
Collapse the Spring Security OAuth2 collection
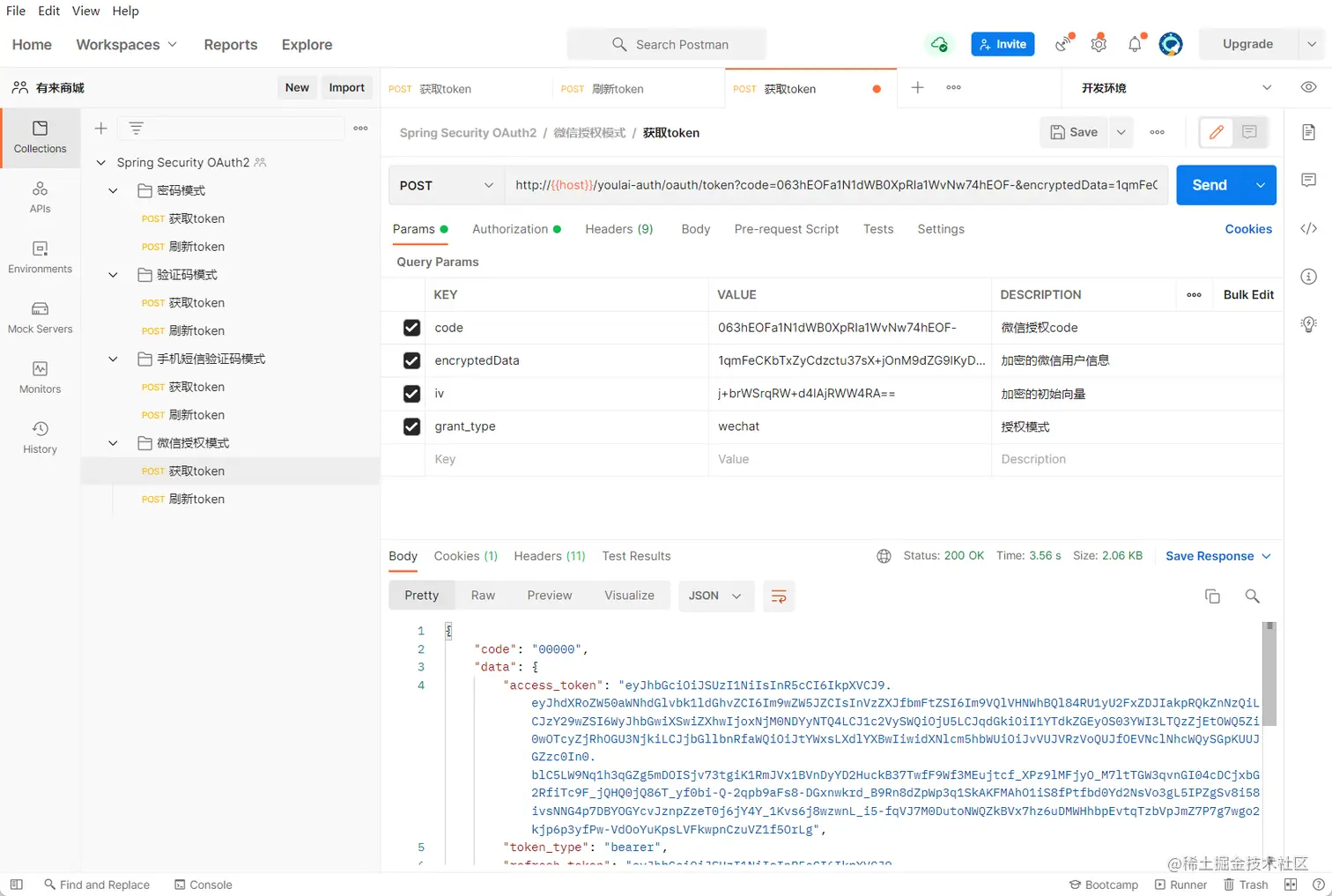coord(101,163)
